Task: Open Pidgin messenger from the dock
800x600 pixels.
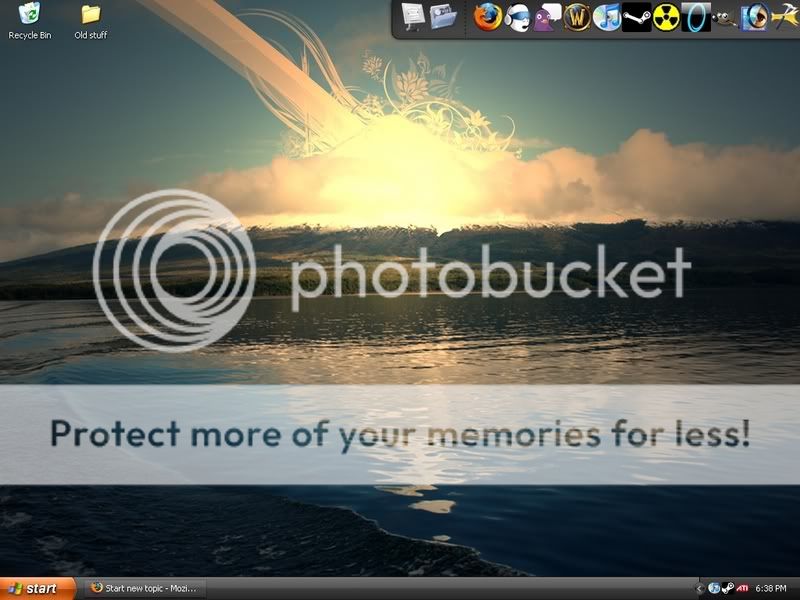Action: (x=548, y=18)
